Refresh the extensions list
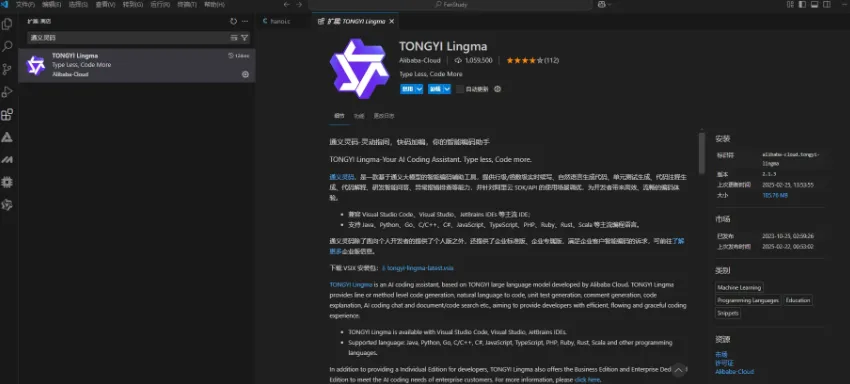850x384 pixels. pyautogui.click(x=234, y=21)
